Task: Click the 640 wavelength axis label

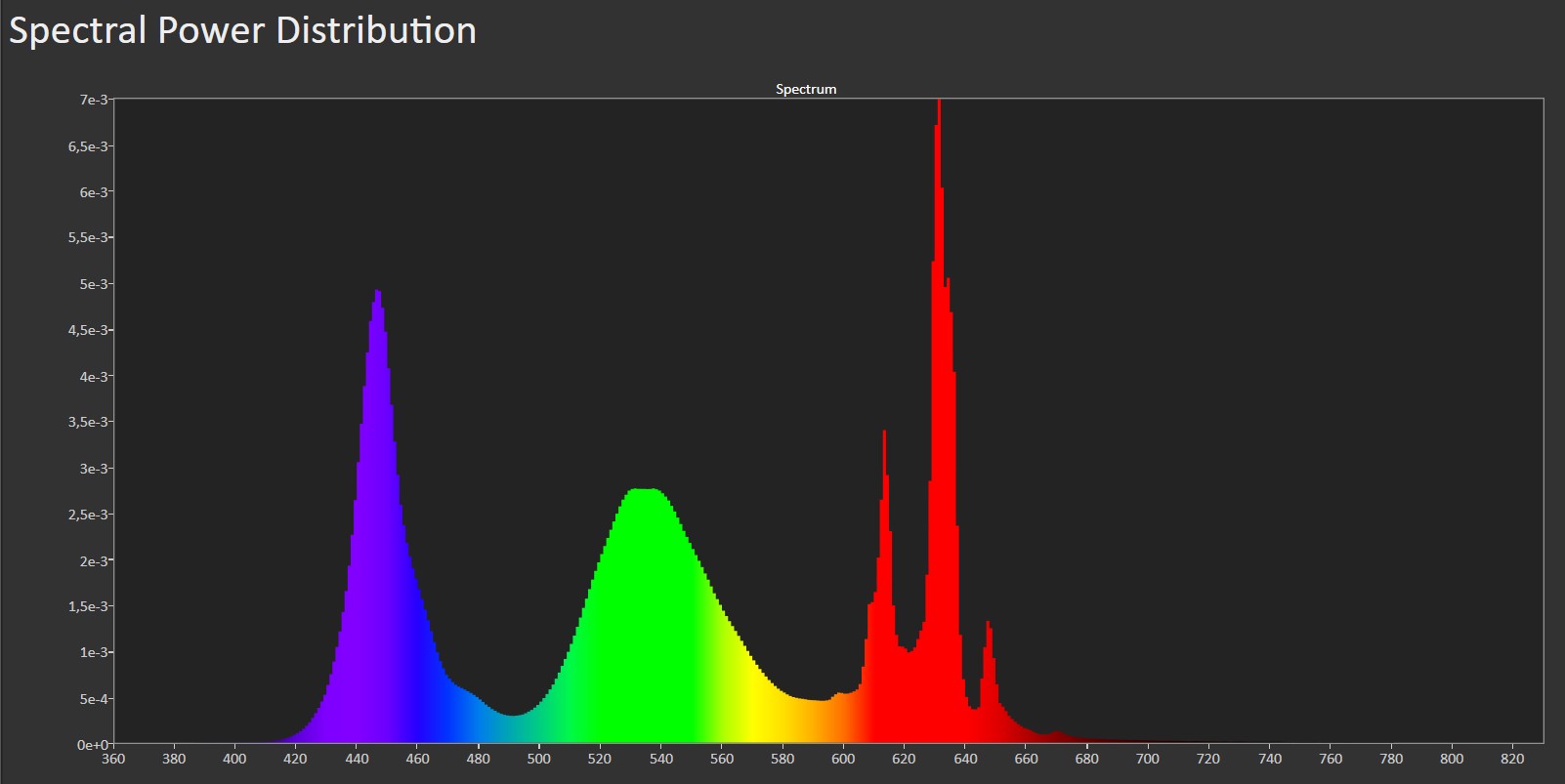Action: click(x=965, y=759)
